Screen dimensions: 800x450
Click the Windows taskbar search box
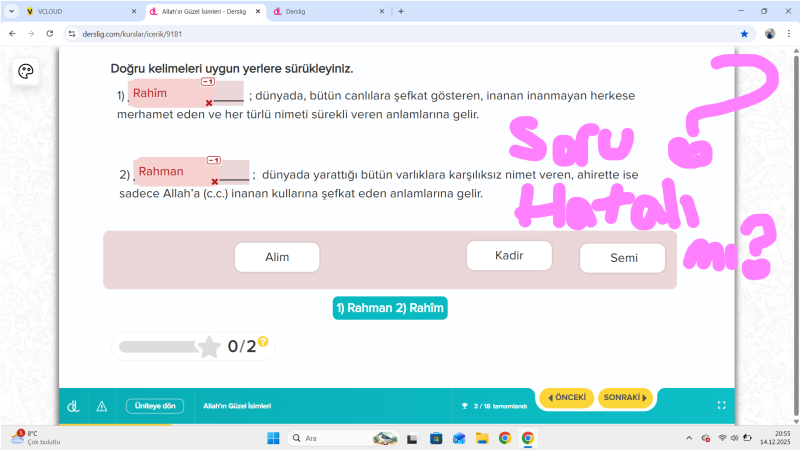[343, 438]
